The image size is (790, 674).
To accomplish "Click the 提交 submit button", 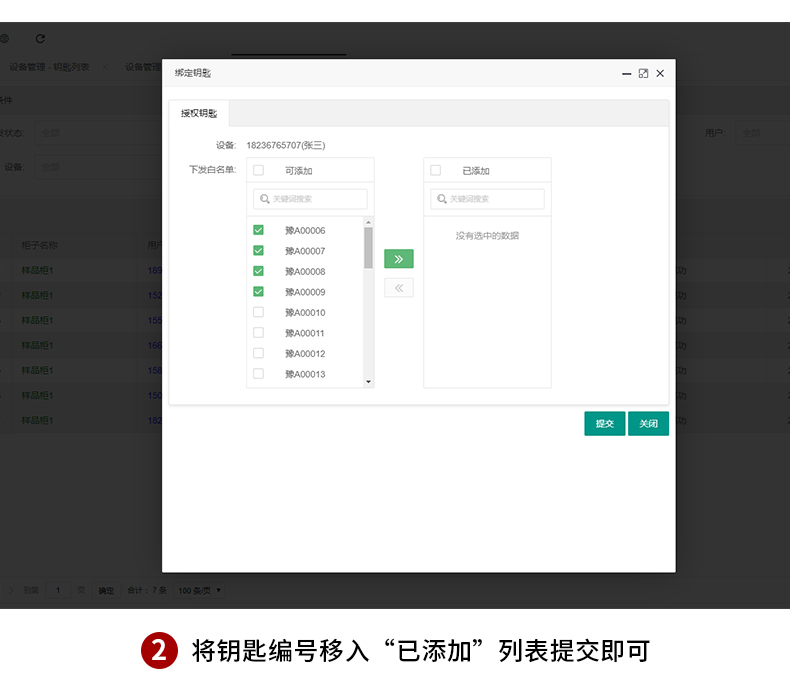I will 605,424.
